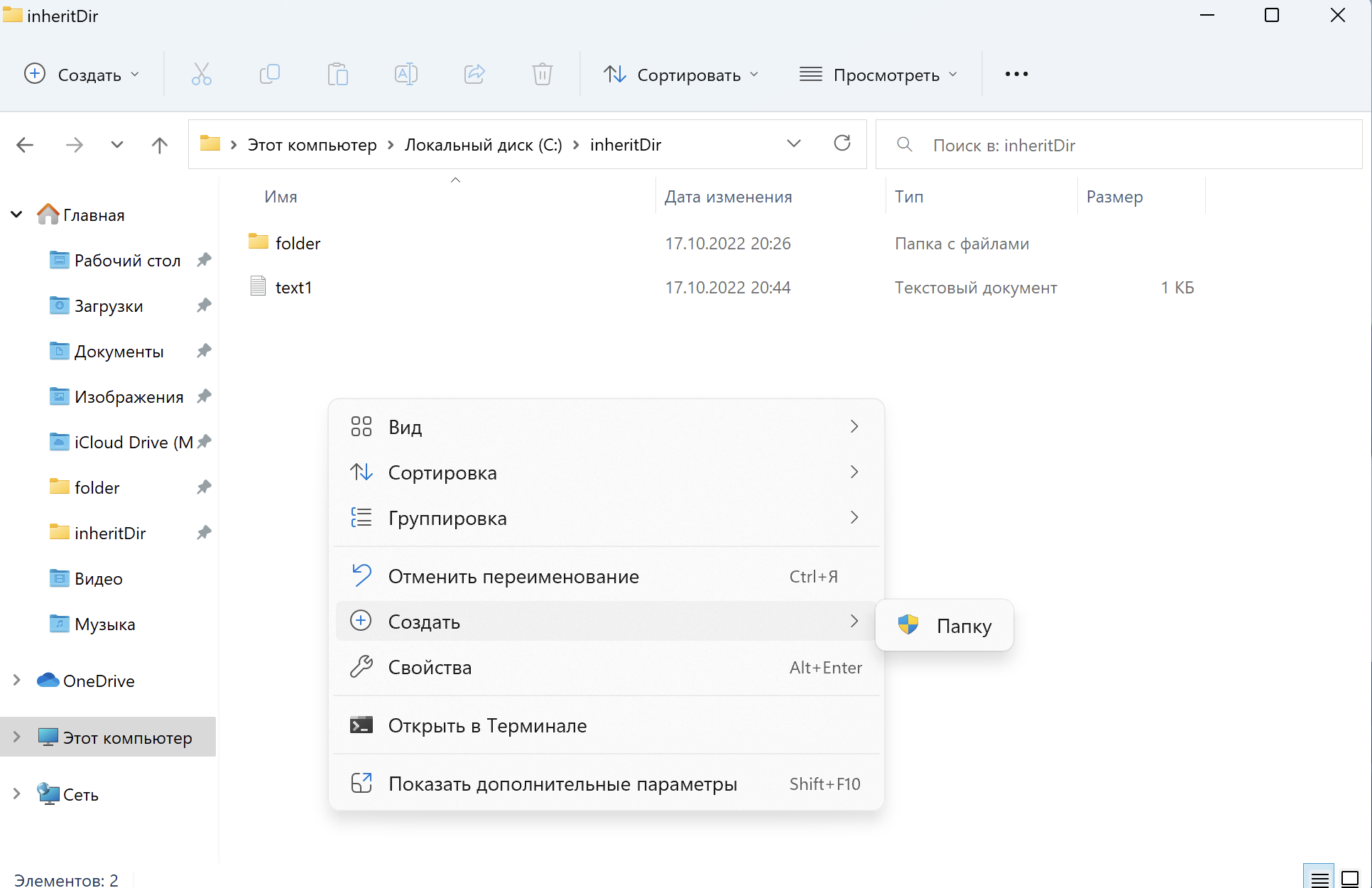The image size is (1372, 888).
Task: Click the Cut scissors icon in toolbar
Action: pos(202,74)
